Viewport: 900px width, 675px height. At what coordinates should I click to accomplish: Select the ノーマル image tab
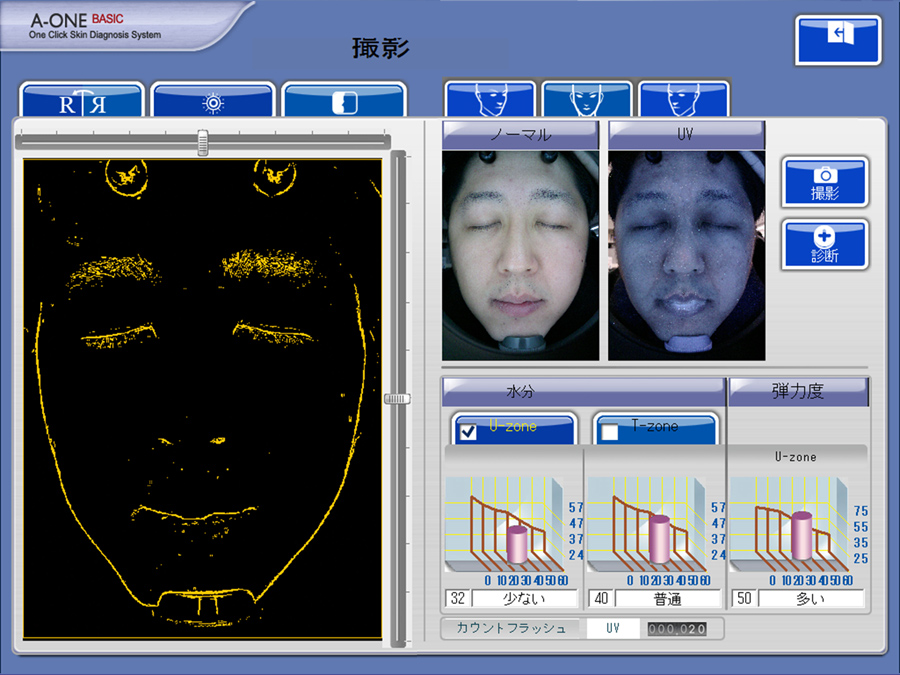[x=523, y=134]
